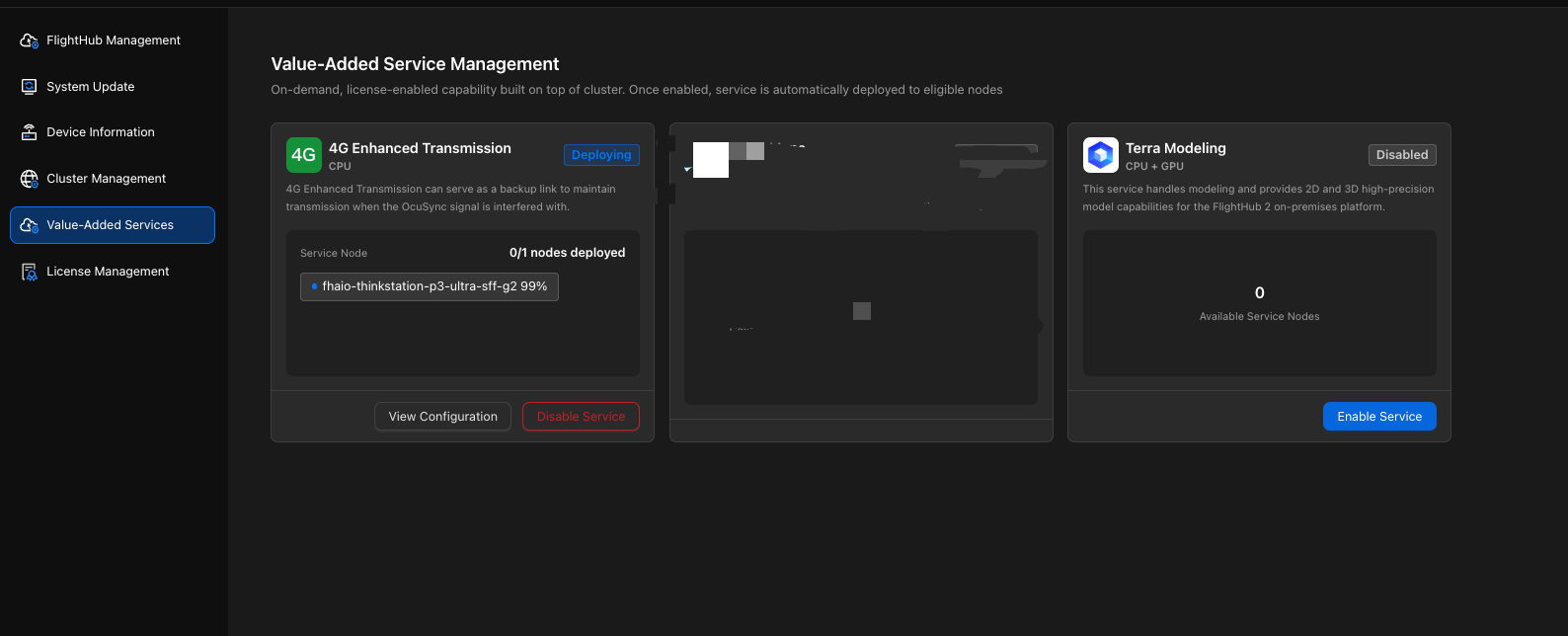Click the License Management sidebar icon
The image size is (1568, 636).
click(30, 272)
